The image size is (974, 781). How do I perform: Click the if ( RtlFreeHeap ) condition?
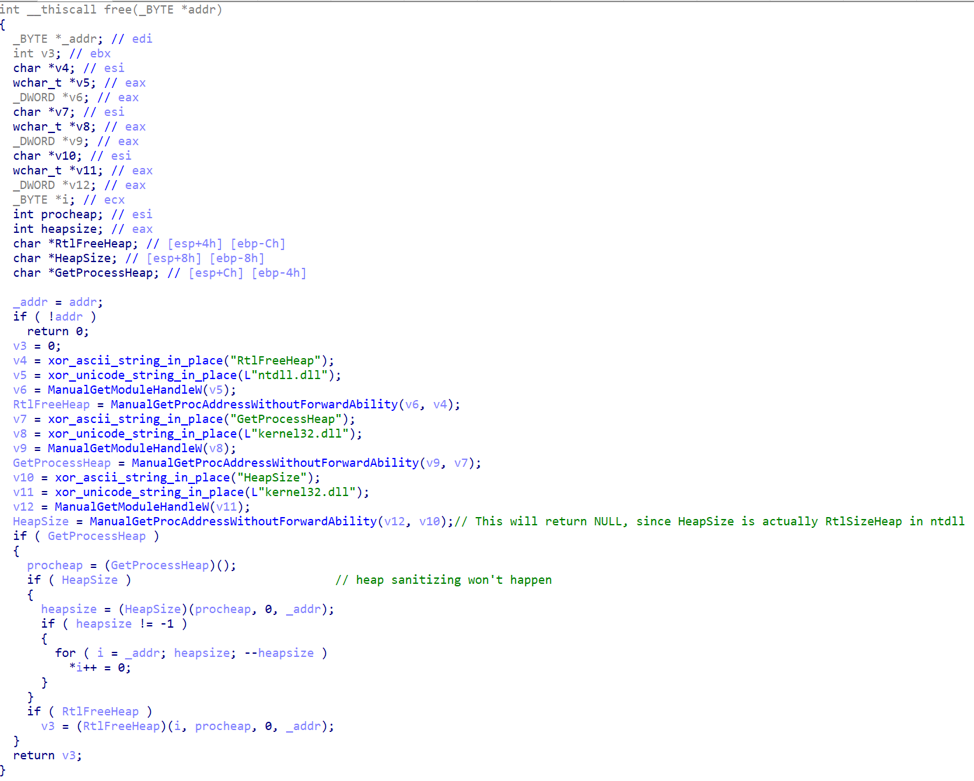point(89,711)
